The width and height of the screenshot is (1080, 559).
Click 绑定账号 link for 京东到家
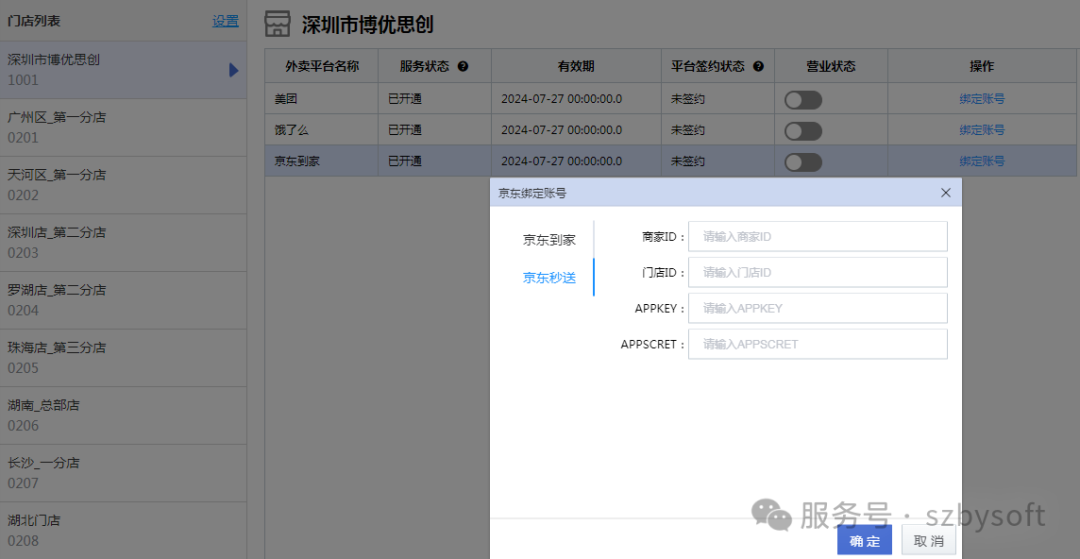[x=982, y=161]
